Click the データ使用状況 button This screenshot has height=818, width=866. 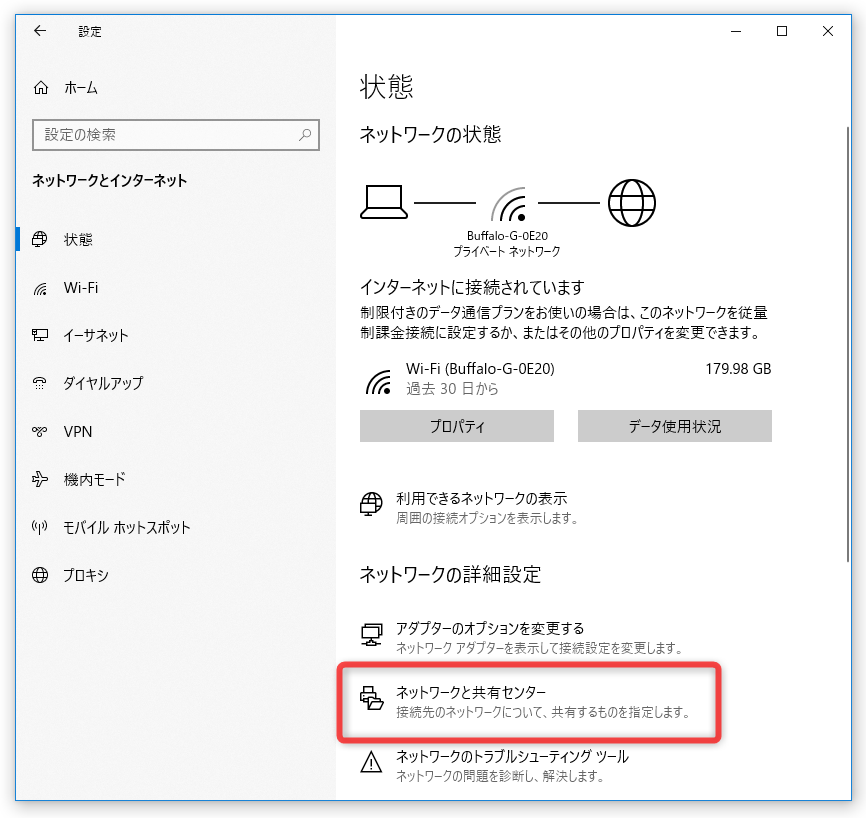(x=674, y=426)
